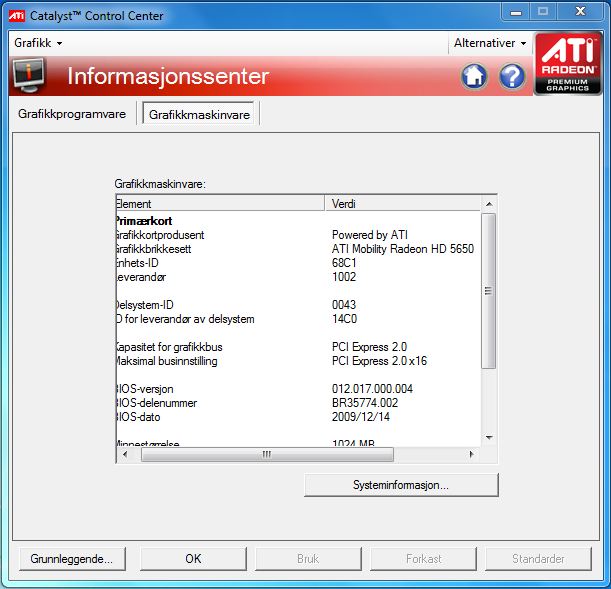Click the vertical scrollbar down arrow
Viewport: 611px width, 589px height.
(x=489, y=438)
